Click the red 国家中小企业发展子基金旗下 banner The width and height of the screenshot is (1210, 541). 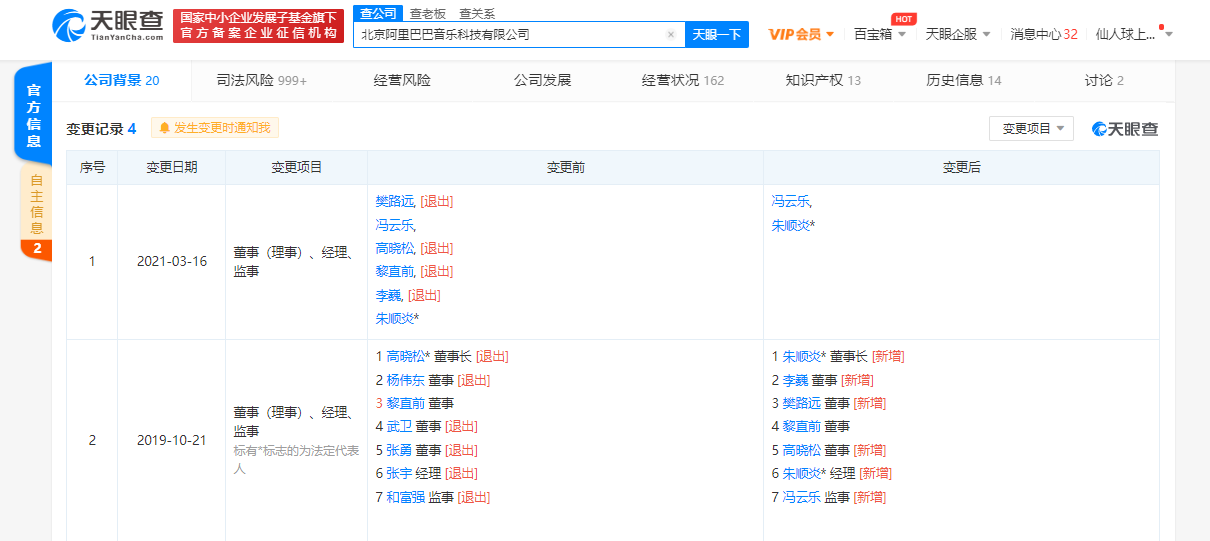[258, 25]
